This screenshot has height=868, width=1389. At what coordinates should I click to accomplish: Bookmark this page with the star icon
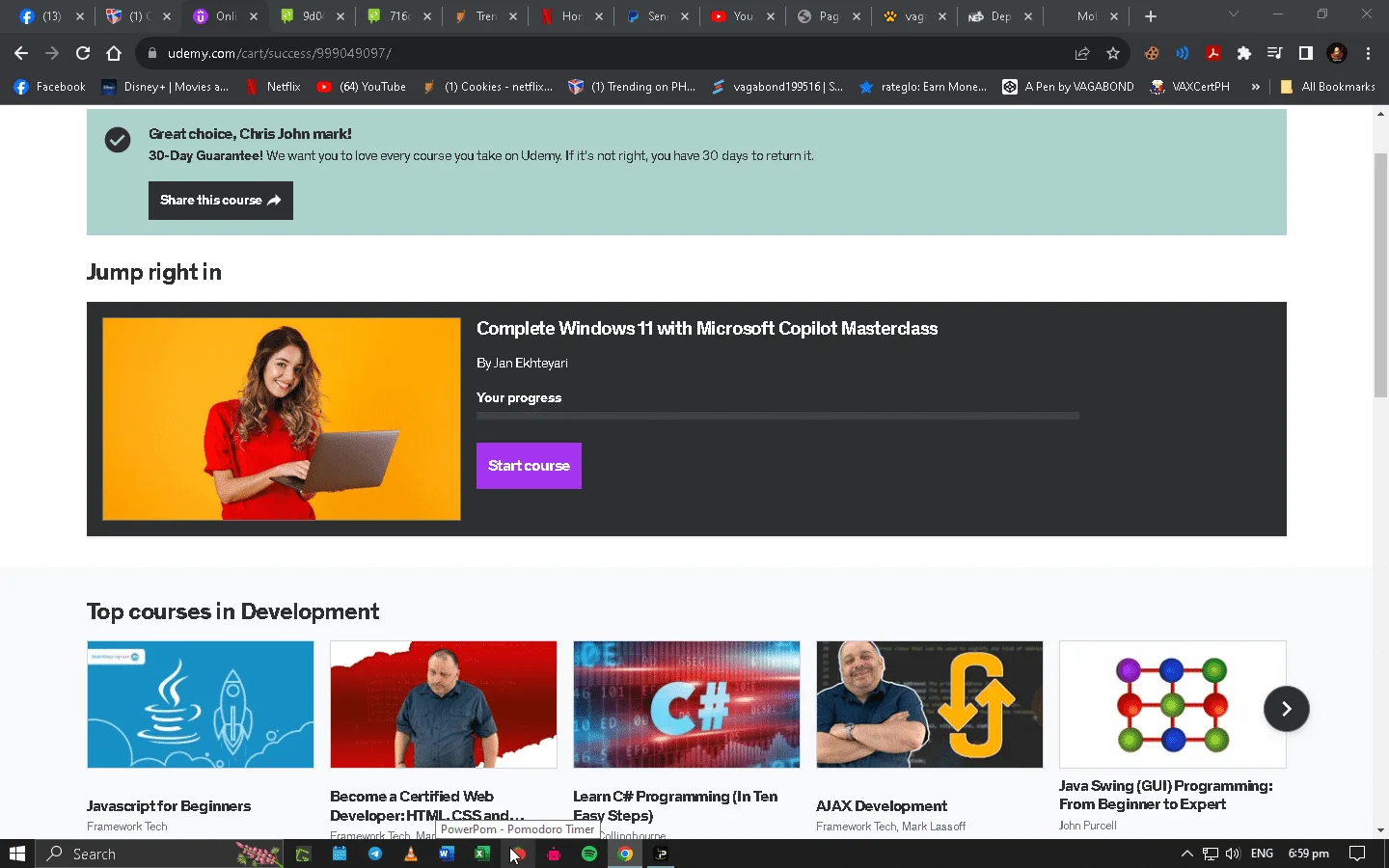click(x=1113, y=53)
